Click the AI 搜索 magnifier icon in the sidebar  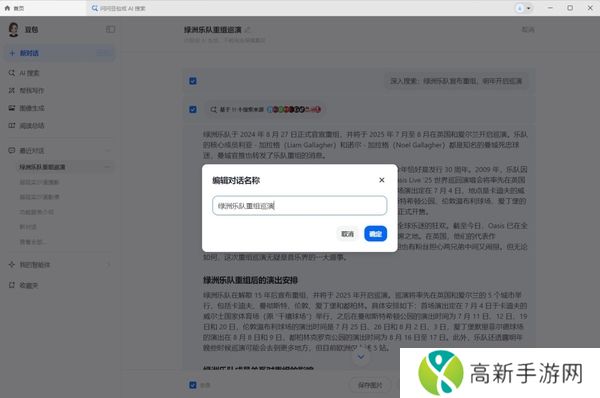pos(11,73)
